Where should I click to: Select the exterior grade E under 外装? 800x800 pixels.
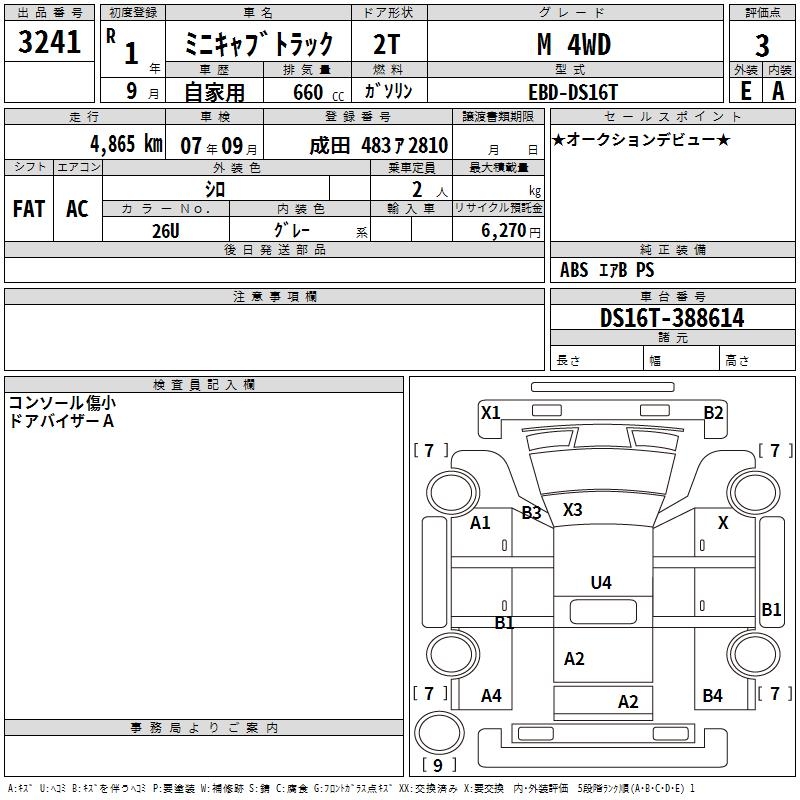745,91
